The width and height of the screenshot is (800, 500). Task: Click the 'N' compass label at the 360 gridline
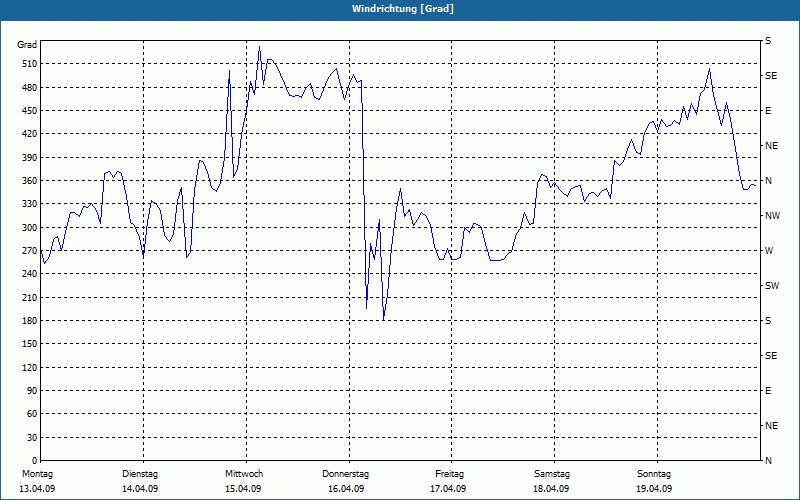(768, 181)
